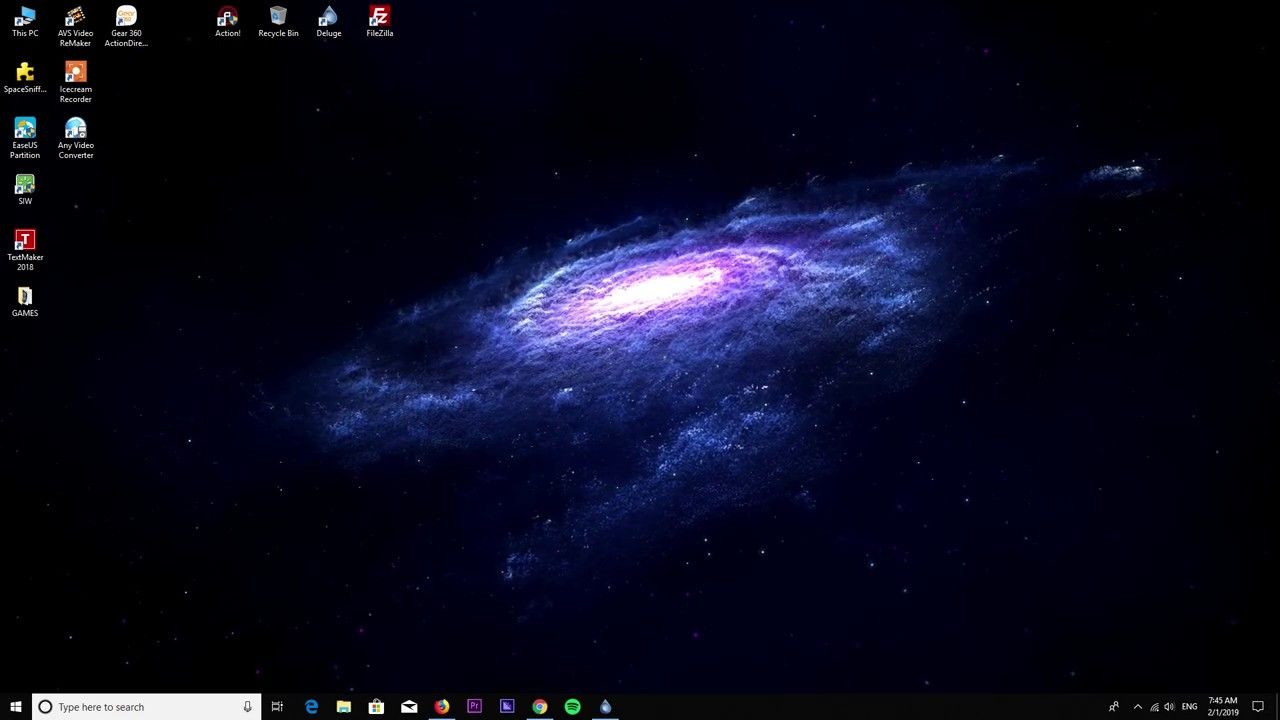1280x720 pixels.
Task: Launch Icecream Recorder shortcut
Action: pyautogui.click(x=76, y=83)
